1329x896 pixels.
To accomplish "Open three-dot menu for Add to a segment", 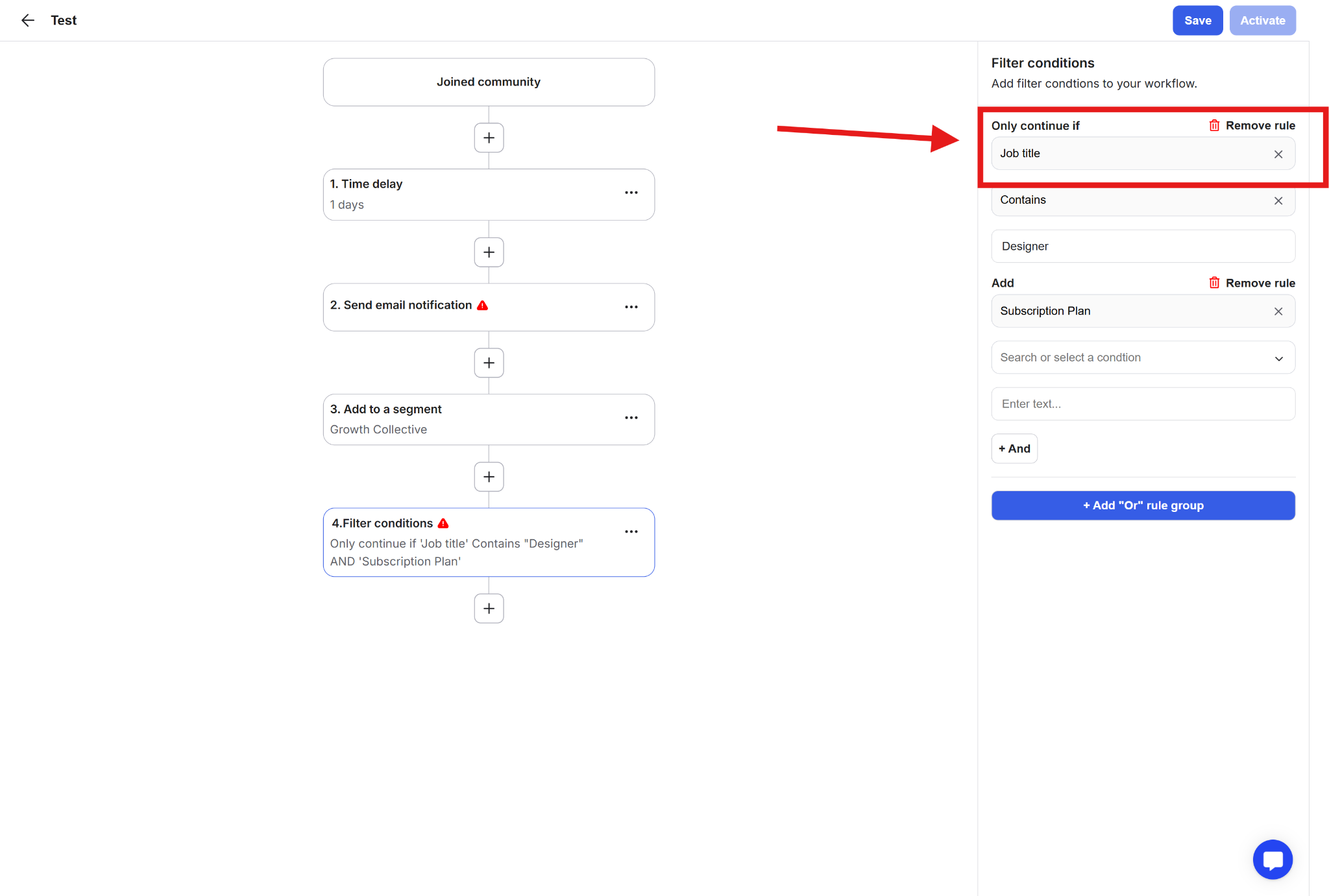I will pyautogui.click(x=631, y=418).
